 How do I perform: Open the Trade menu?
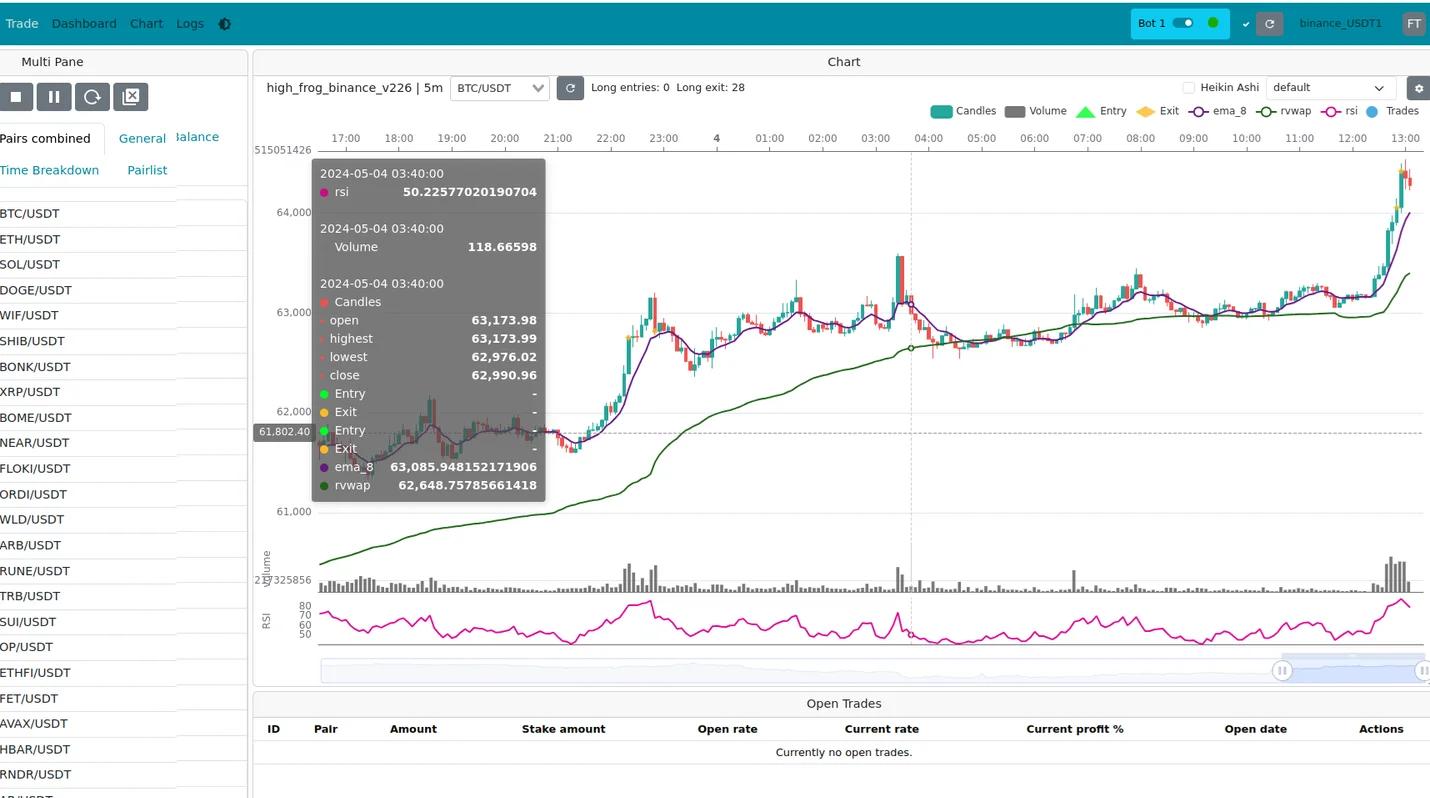point(21,23)
